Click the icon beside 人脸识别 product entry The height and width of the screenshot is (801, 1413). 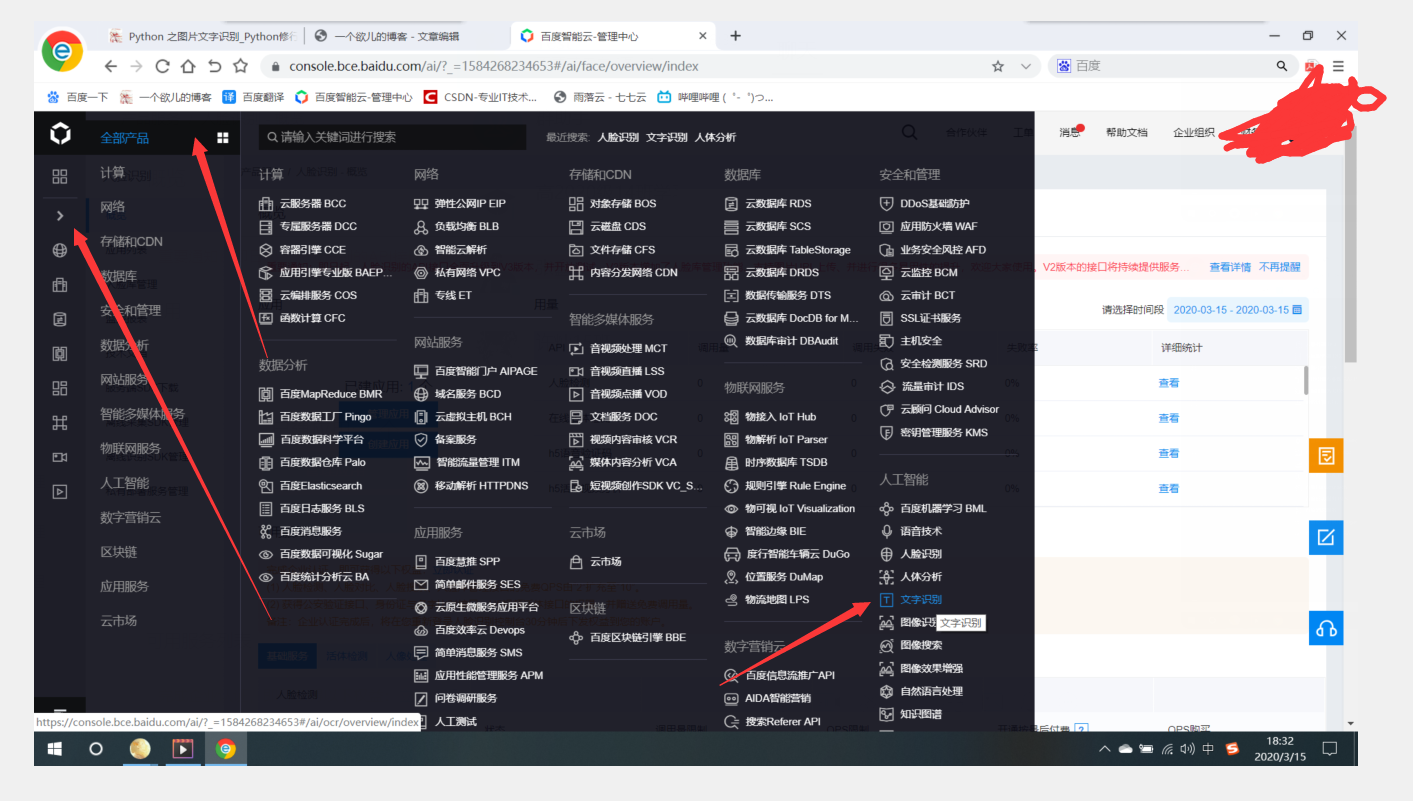(886, 554)
